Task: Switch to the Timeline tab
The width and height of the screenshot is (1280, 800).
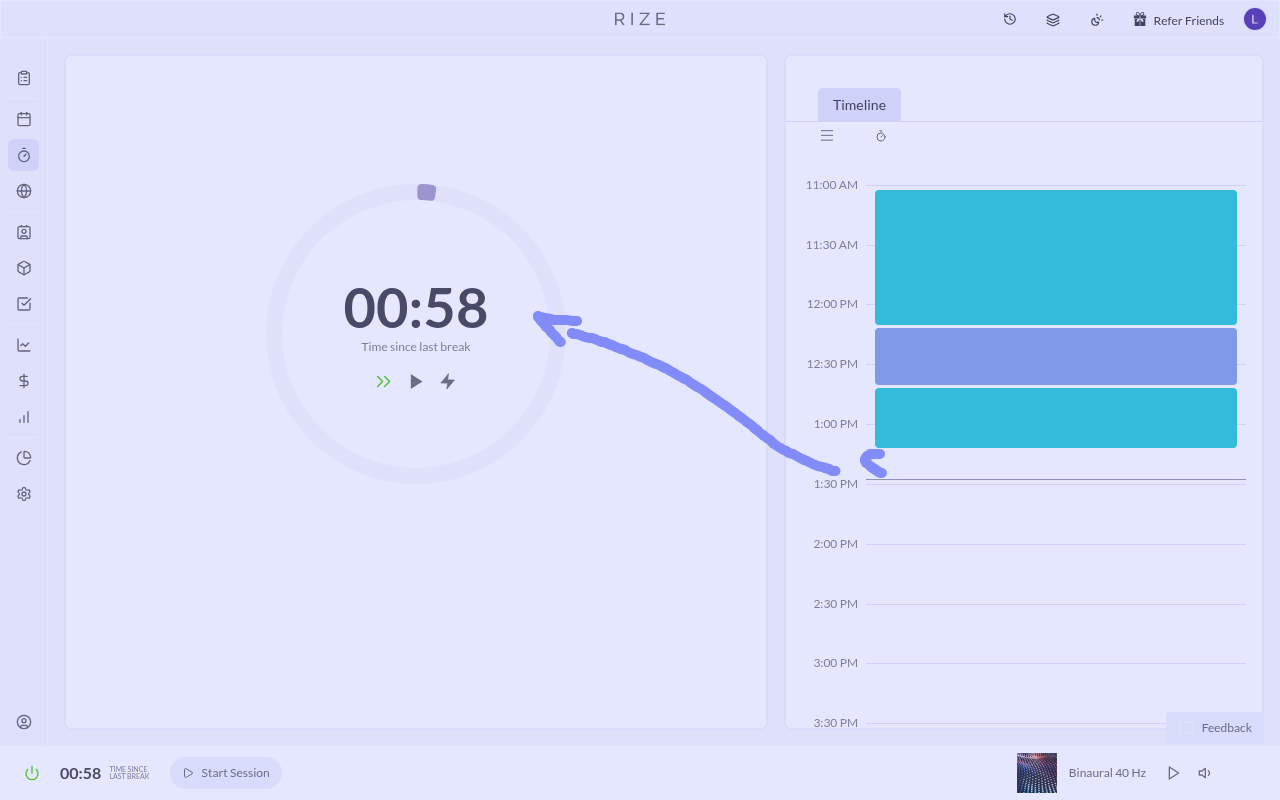Action: tap(859, 105)
